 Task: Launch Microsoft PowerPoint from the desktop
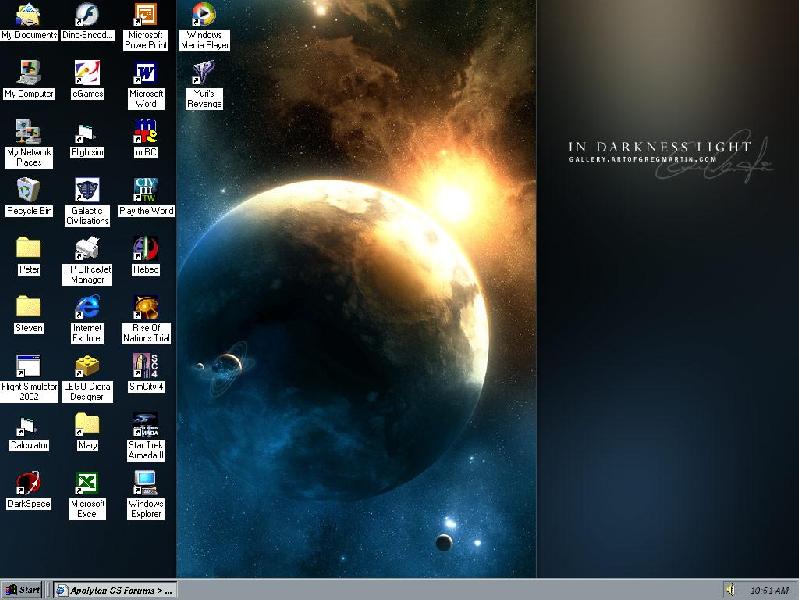click(146, 16)
